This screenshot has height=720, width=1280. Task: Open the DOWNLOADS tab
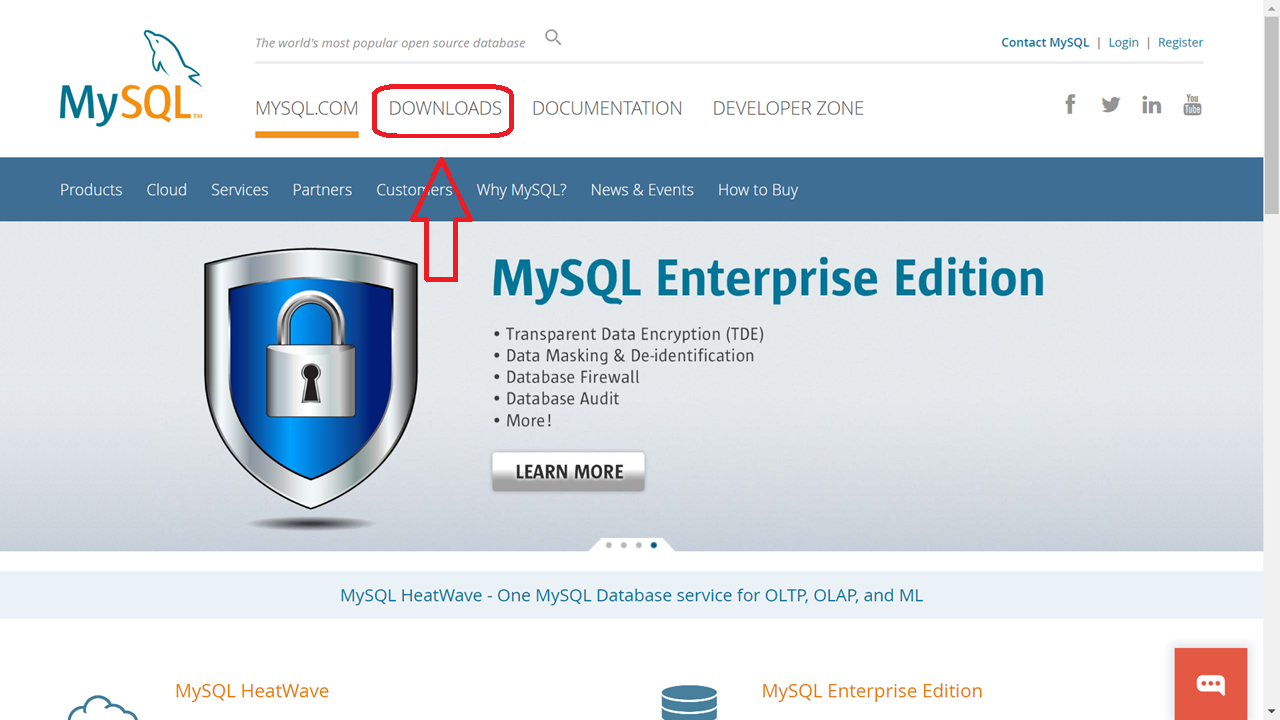click(x=445, y=108)
